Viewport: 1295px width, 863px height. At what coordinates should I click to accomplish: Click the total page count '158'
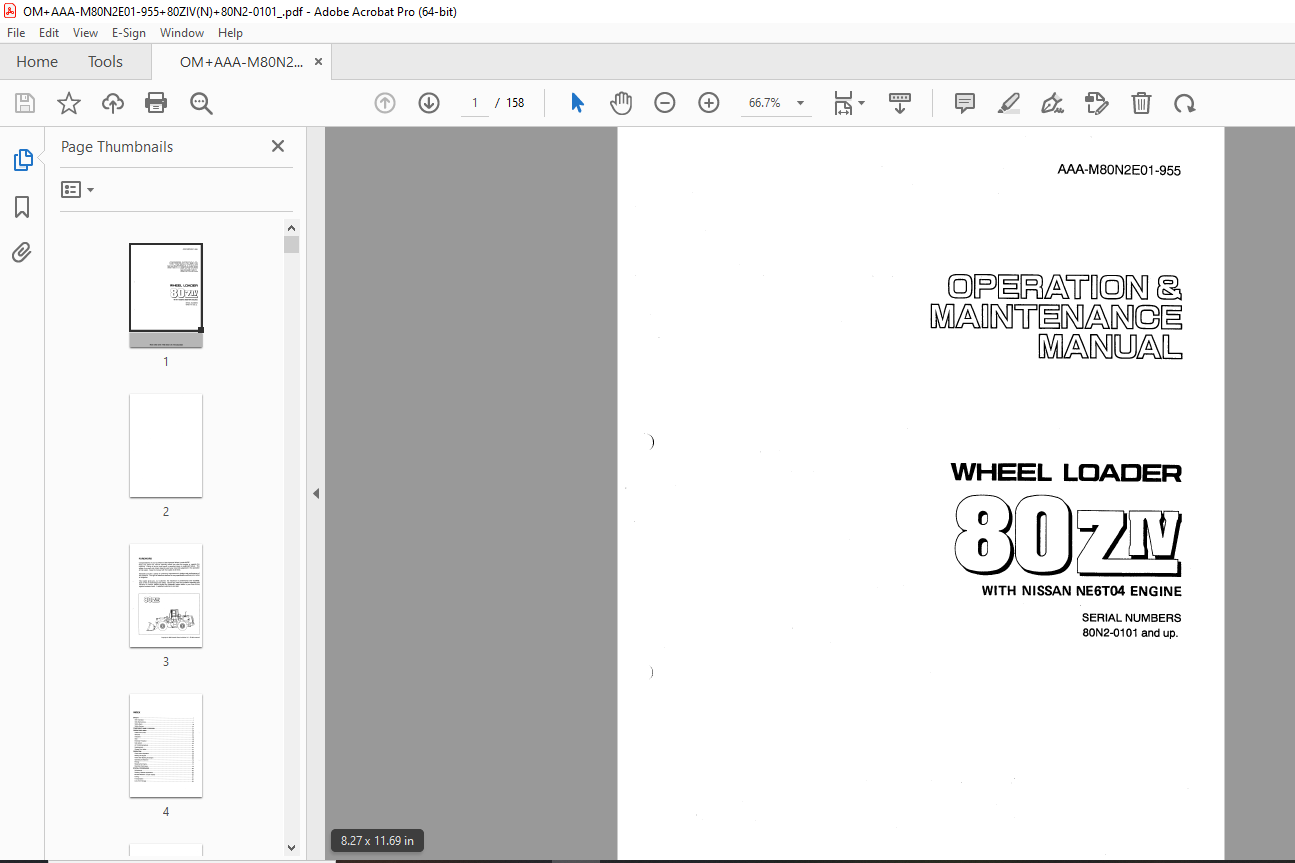[515, 103]
